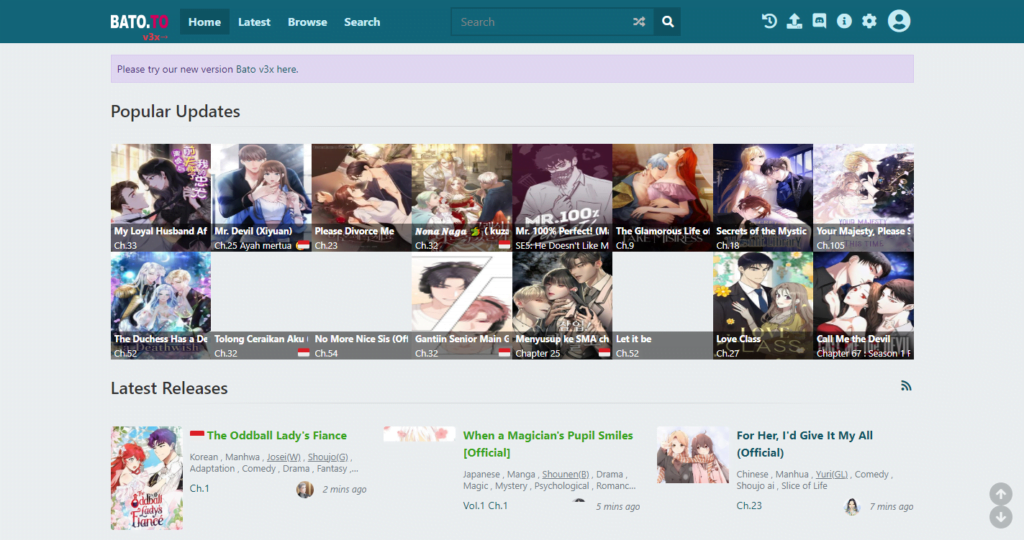Click the Let it be title
The image size is (1024, 540).
633,339
